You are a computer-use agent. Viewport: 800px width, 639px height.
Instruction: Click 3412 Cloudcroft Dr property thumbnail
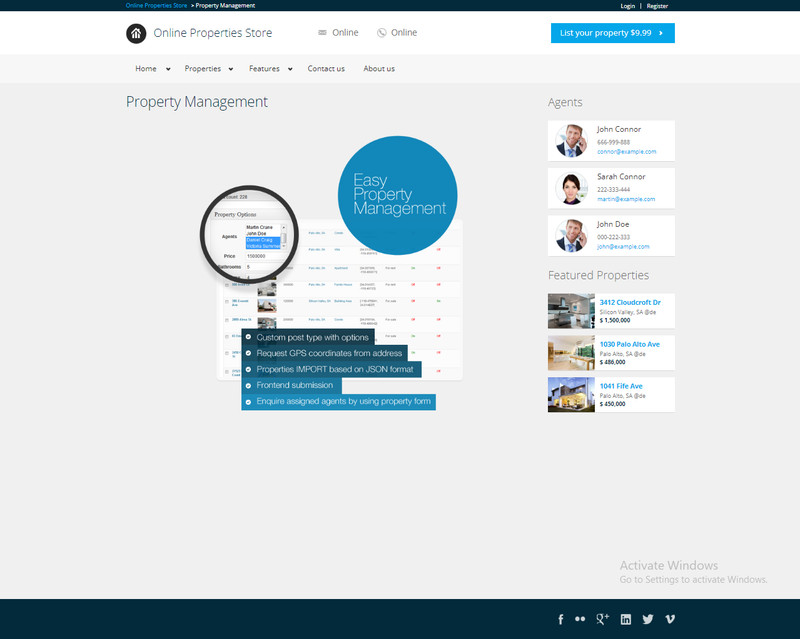tap(571, 311)
